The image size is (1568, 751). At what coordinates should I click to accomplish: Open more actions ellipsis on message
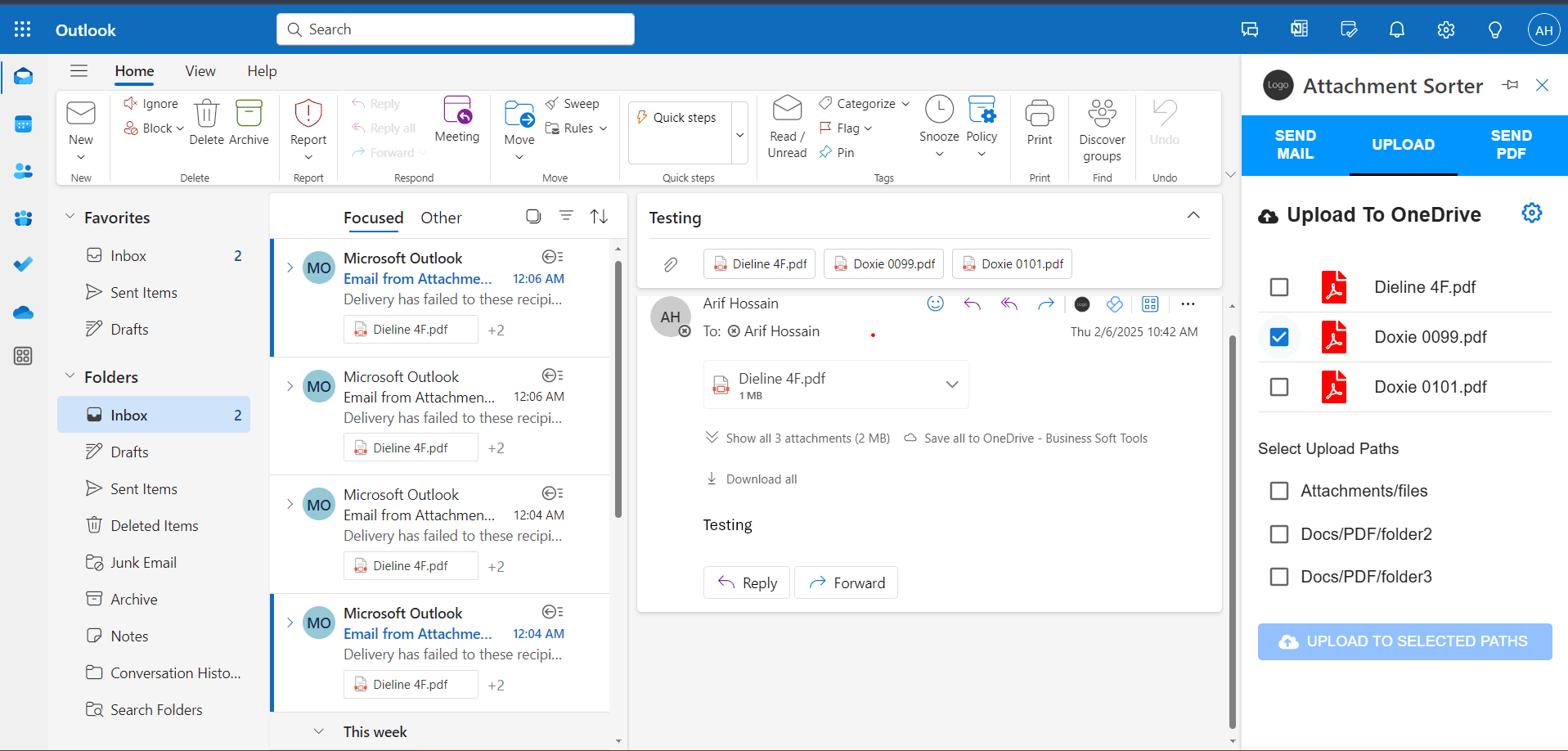click(x=1188, y=304)
